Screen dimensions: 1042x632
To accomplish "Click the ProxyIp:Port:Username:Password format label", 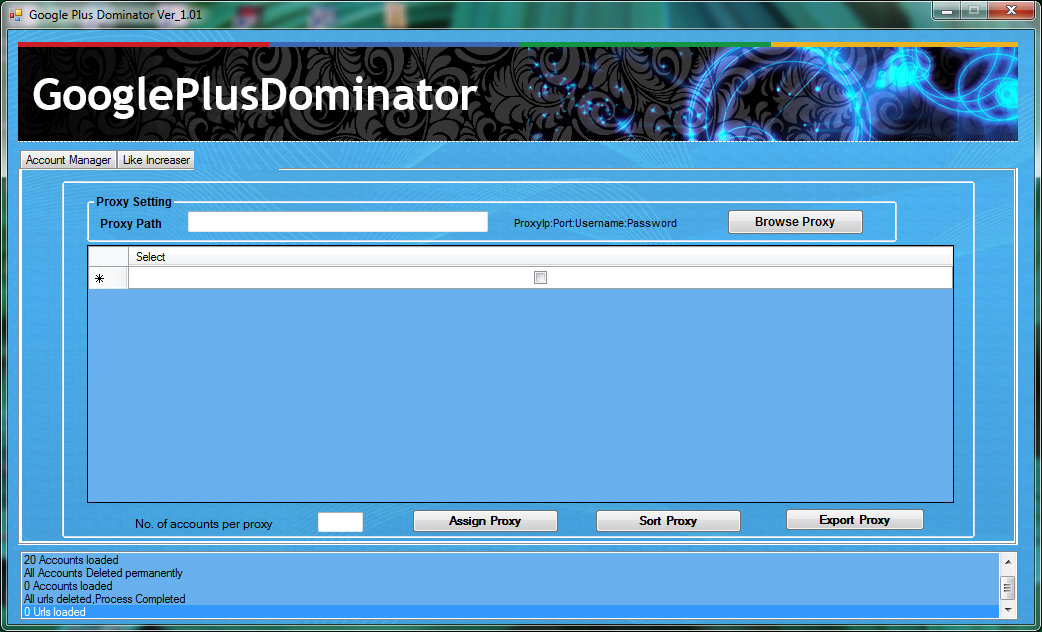I will point(595,223).
